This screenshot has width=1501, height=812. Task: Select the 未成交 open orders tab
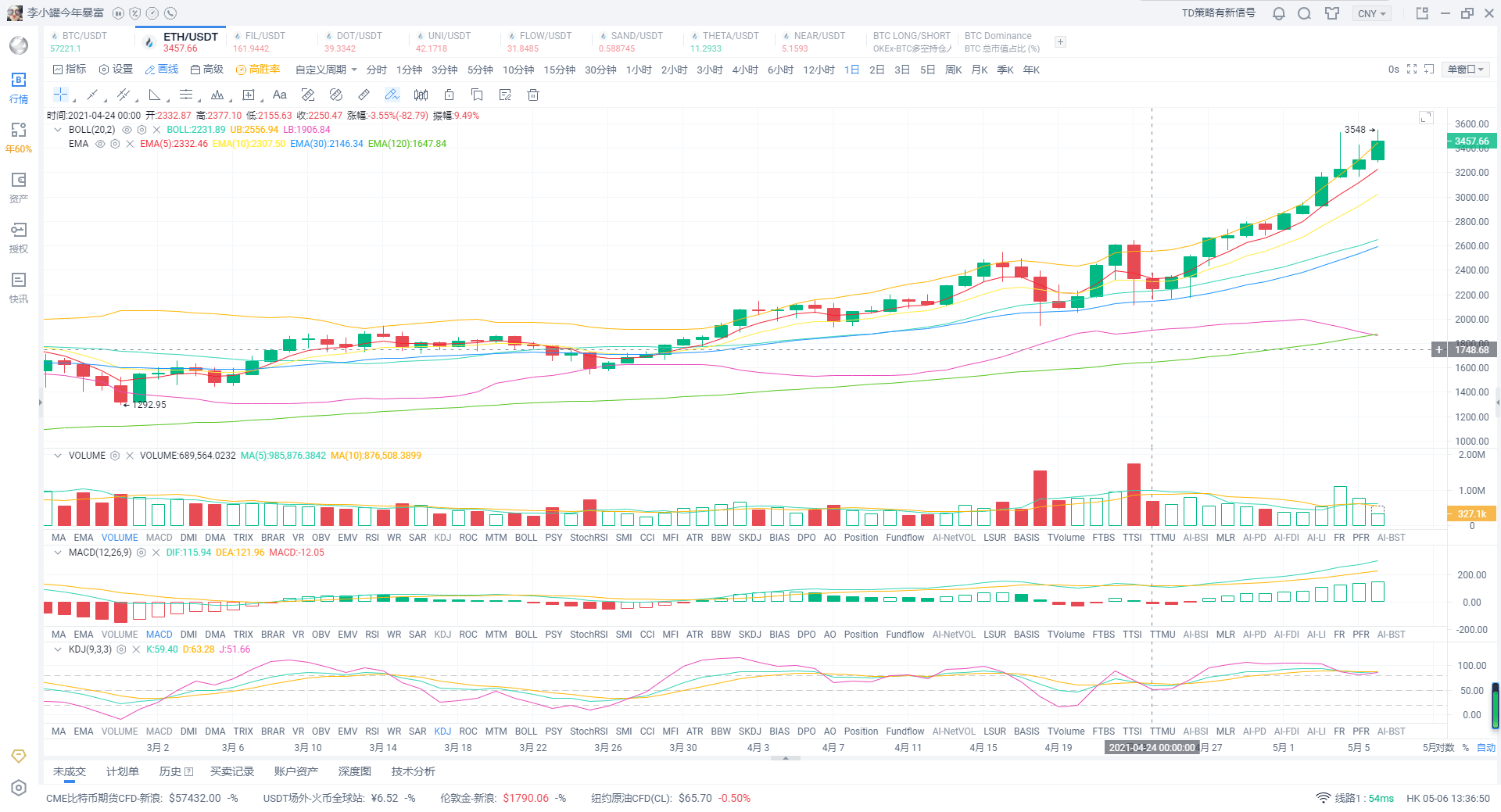click(x=70, y=771)
